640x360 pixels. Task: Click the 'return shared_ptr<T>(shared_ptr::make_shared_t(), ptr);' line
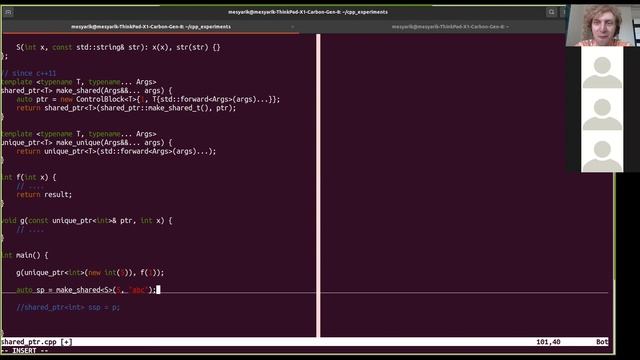click(126, 108)
